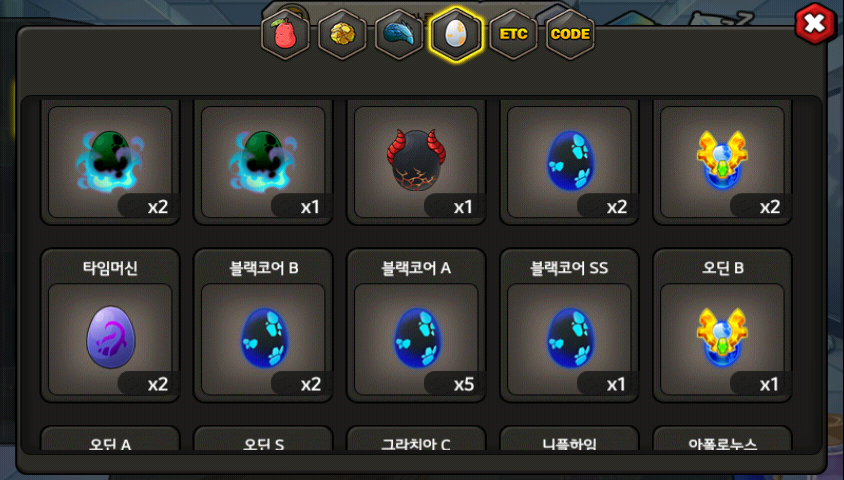Switch to the gold ore category tab
Image resolution: width=844 pixels, height=480 pixels.
pos(342,34)
